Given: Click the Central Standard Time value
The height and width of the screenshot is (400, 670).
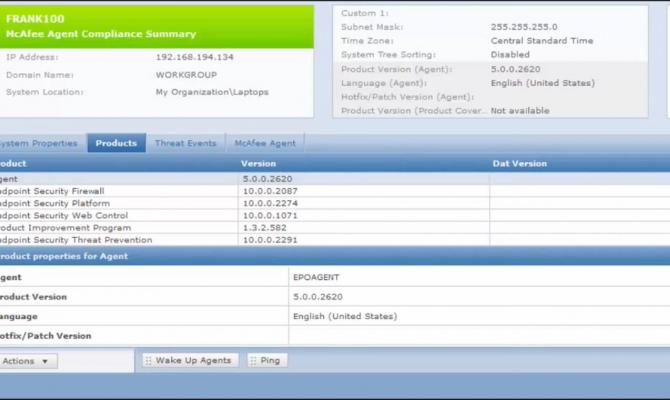Looking at the screenshot, I should tap(542, 41).
